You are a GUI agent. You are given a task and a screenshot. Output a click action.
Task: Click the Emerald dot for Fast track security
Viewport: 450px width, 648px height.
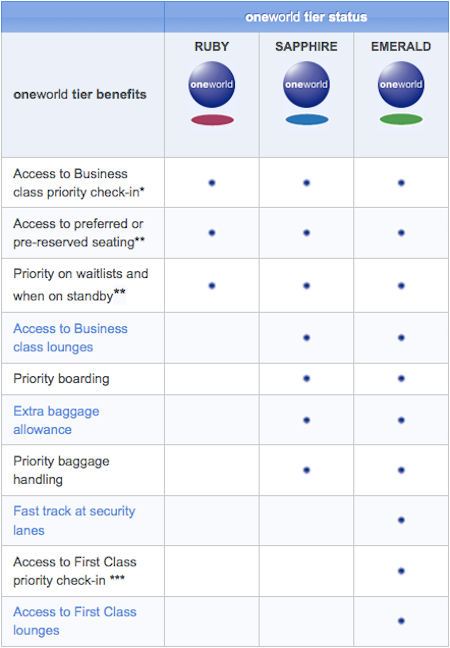(401, 520)
